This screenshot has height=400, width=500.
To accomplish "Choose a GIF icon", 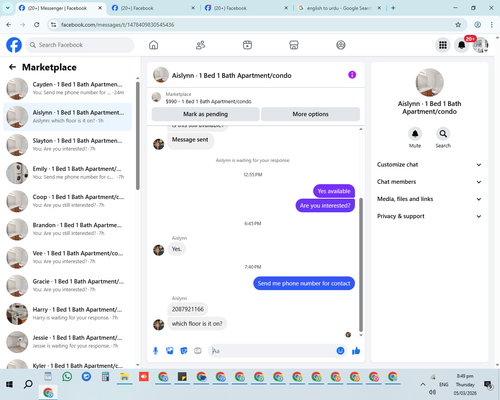I will tap(198, 351).
